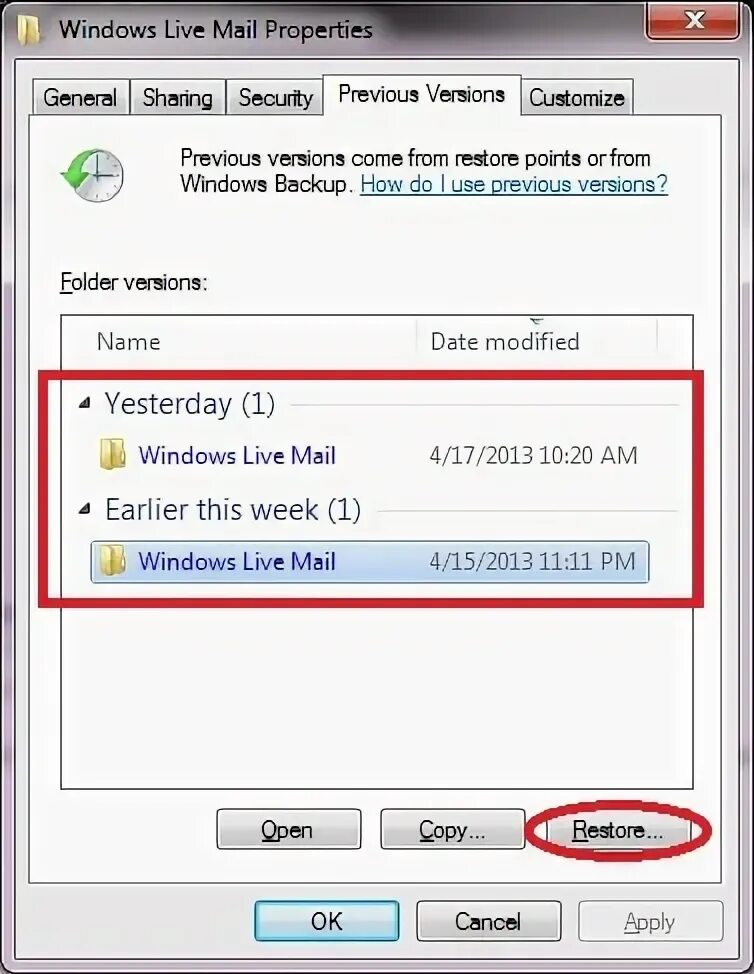
Task: Open the Sharing tab
Action: tap(178, 98)
